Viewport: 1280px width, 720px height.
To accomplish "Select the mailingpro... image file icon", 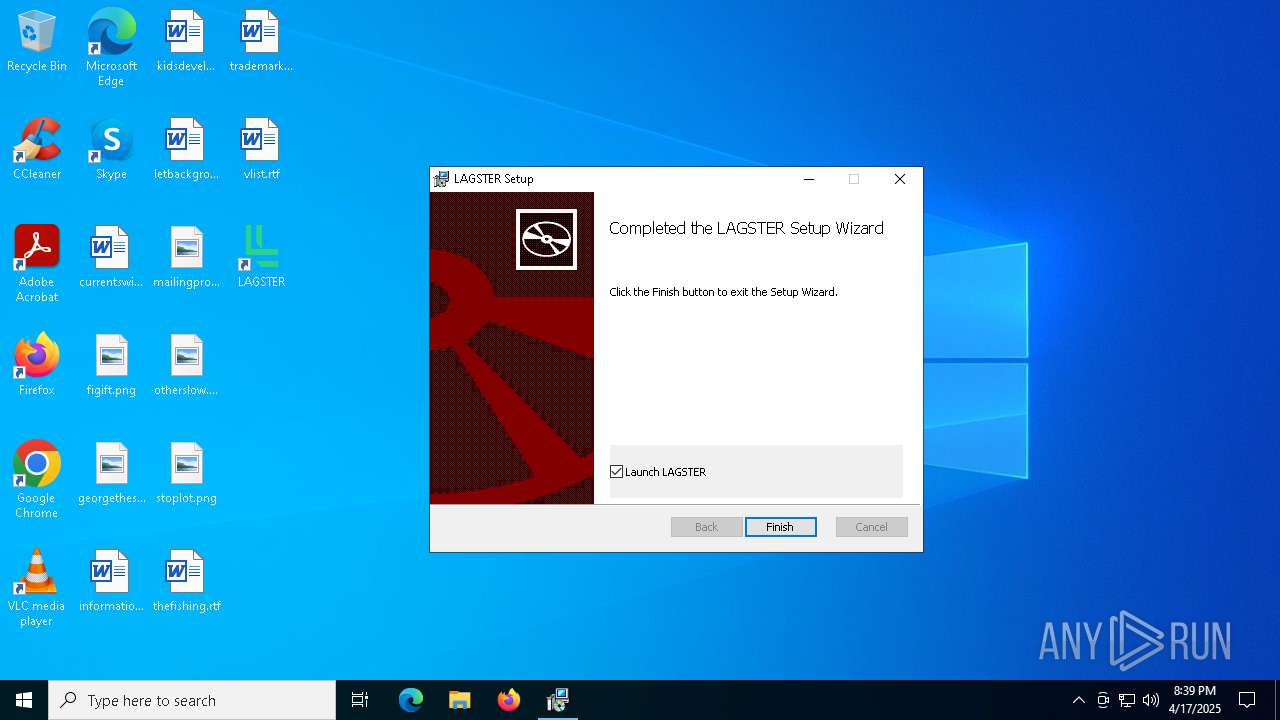I will pyautogui.click(x=186, y=257).
